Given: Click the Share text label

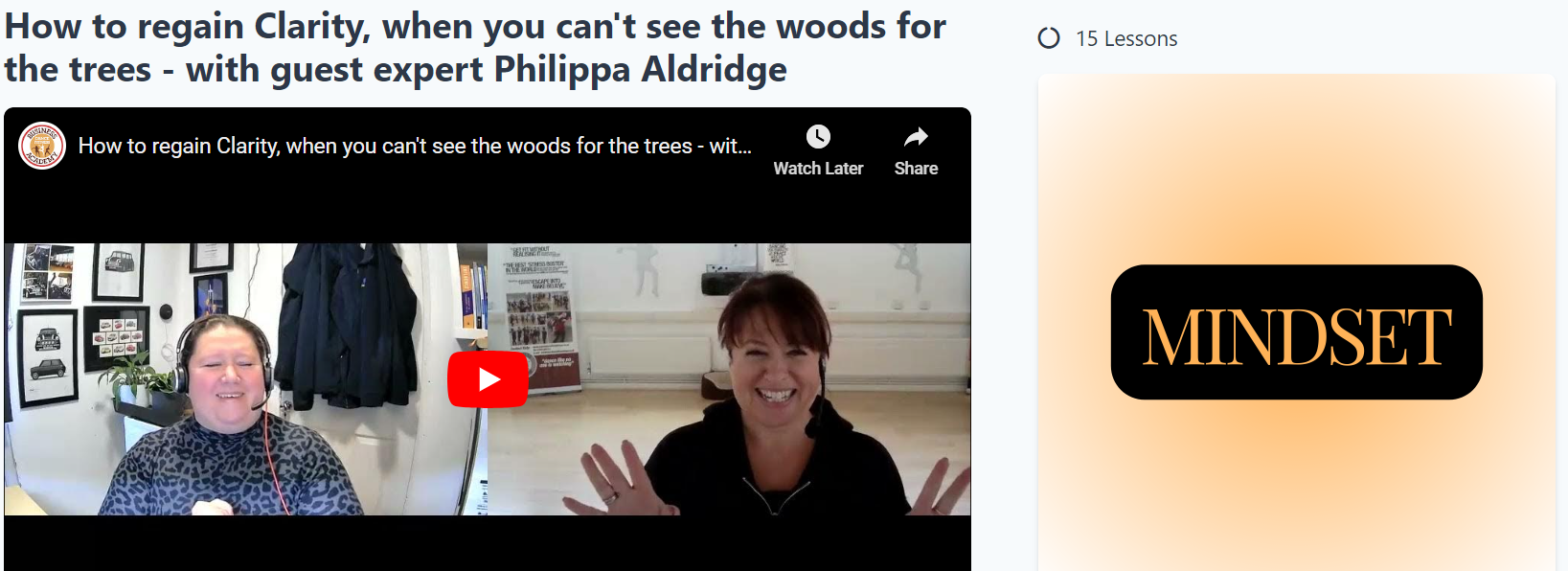Looking at the screenshot, I should (916, 169).
